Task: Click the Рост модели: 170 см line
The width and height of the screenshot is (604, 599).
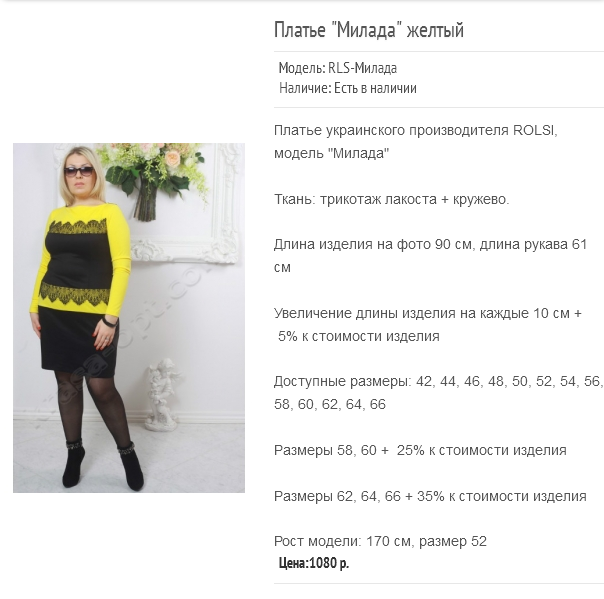Action: (380, 542)
